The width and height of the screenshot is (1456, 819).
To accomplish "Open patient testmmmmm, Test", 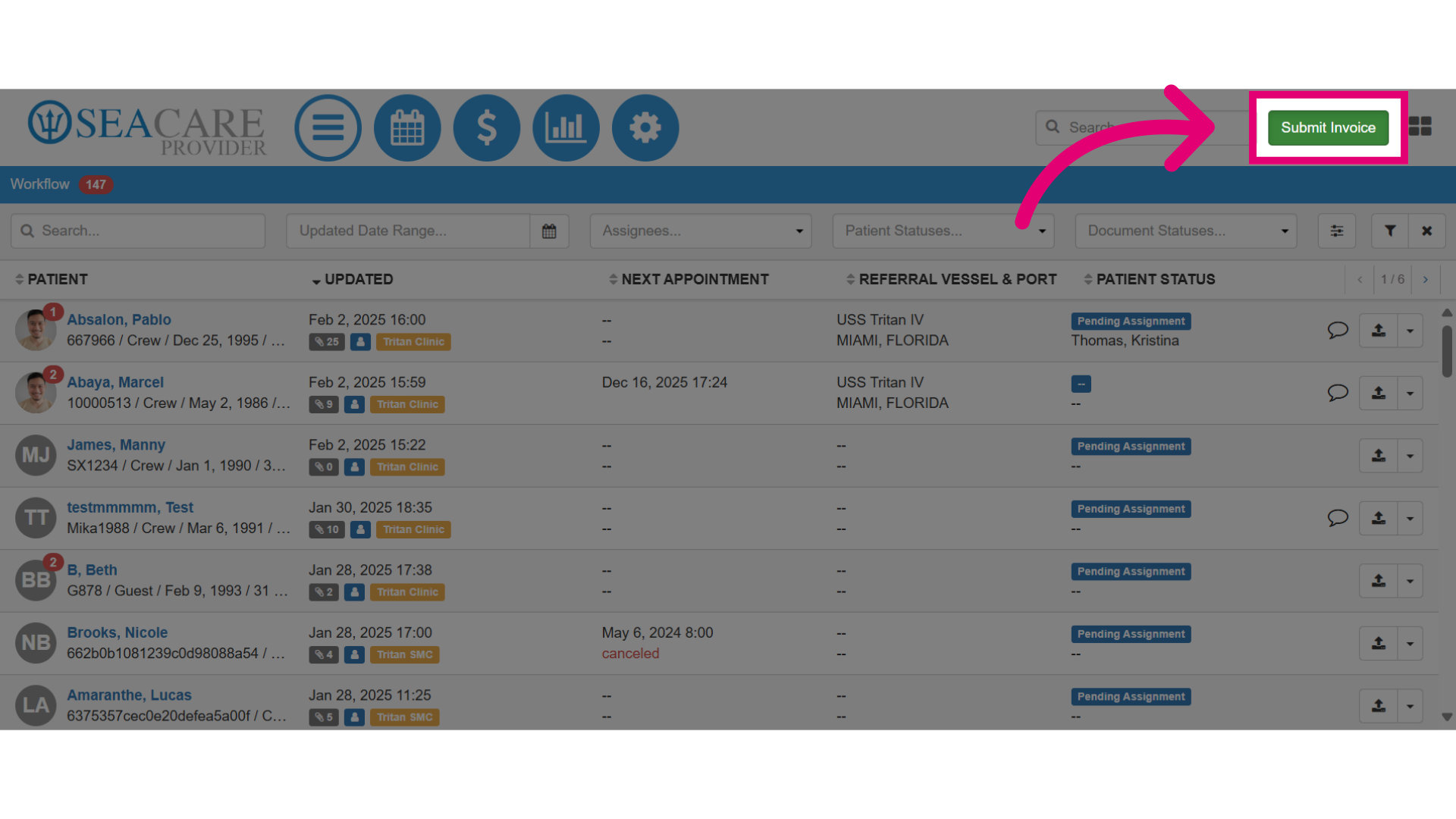I will click(130, 507).
